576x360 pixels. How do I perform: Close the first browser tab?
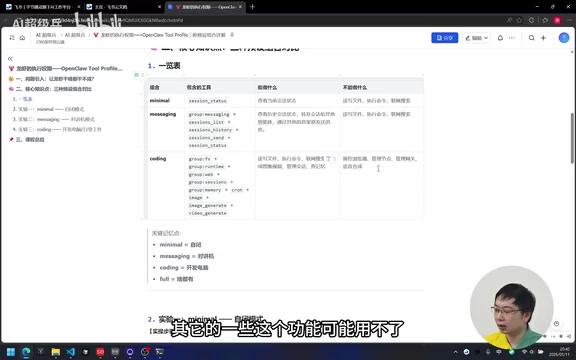point(79,7)
